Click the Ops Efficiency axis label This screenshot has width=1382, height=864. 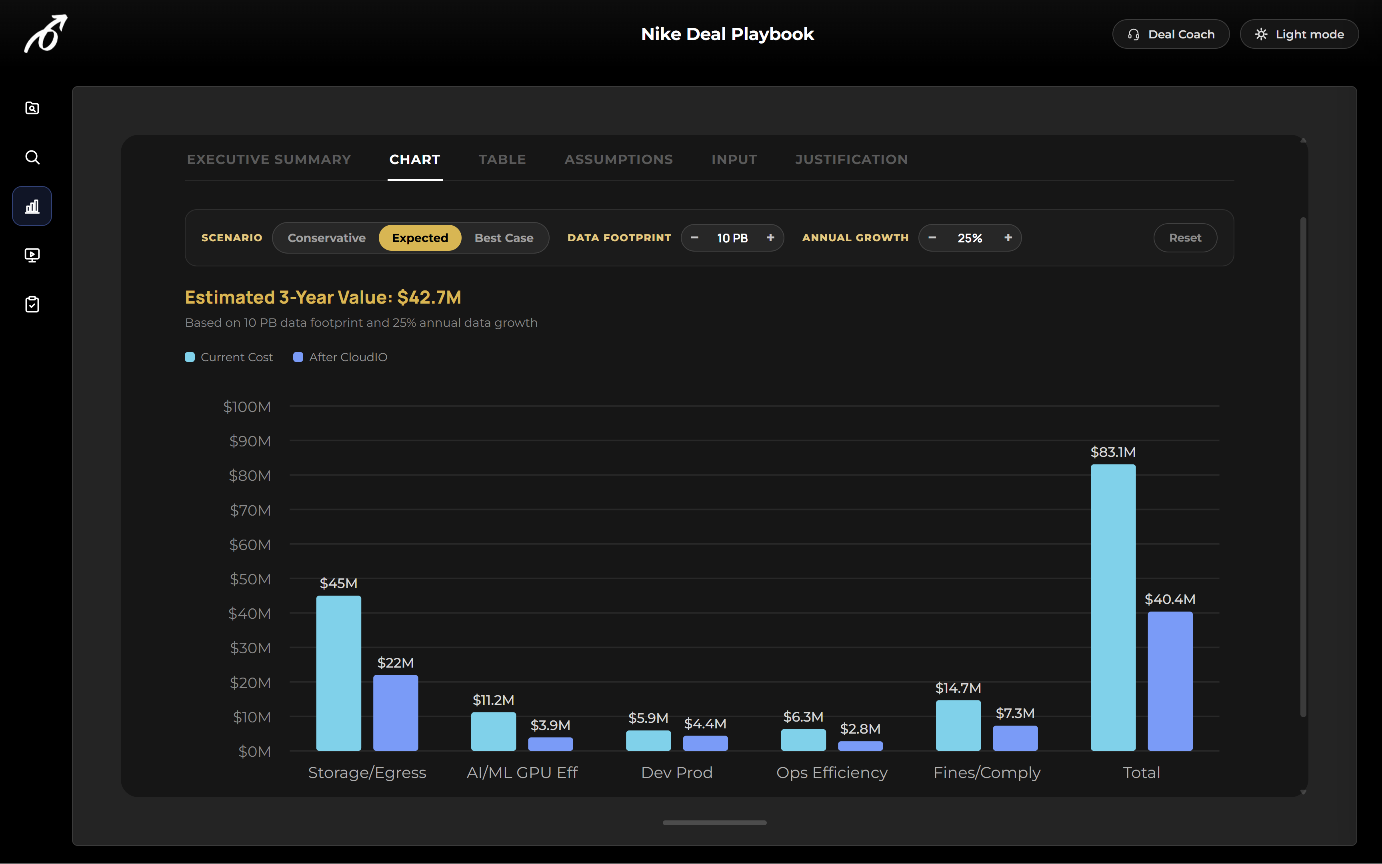pos(832,773)
